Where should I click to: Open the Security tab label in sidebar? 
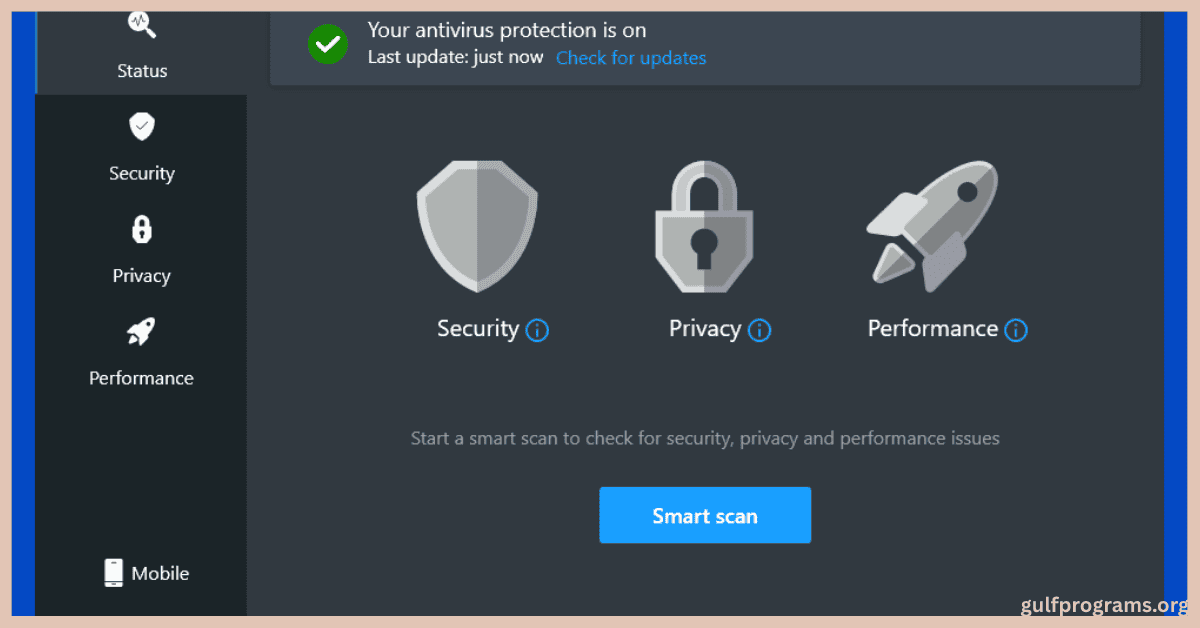coord(142,173)
